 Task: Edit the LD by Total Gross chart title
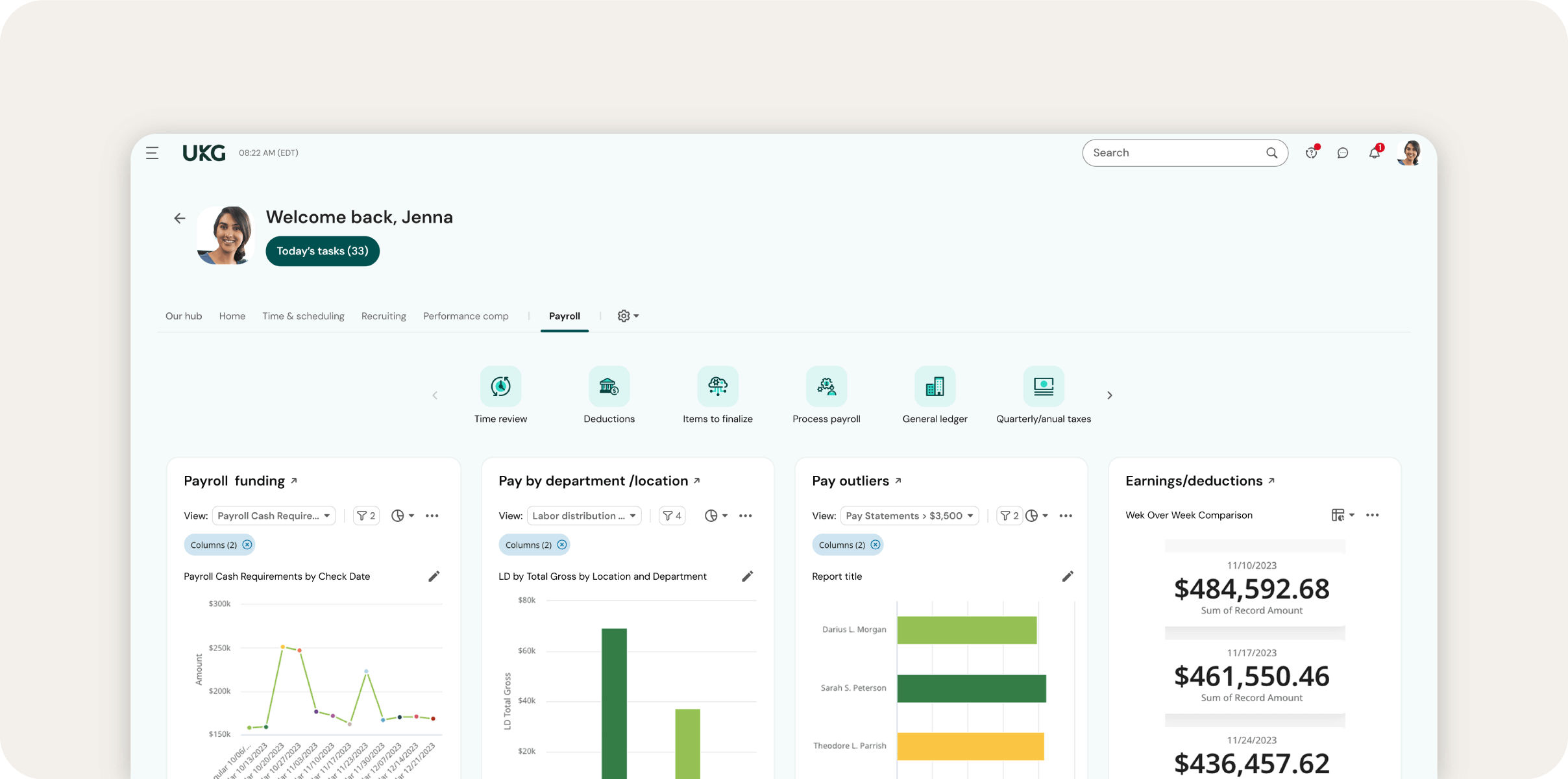(748, 576)
